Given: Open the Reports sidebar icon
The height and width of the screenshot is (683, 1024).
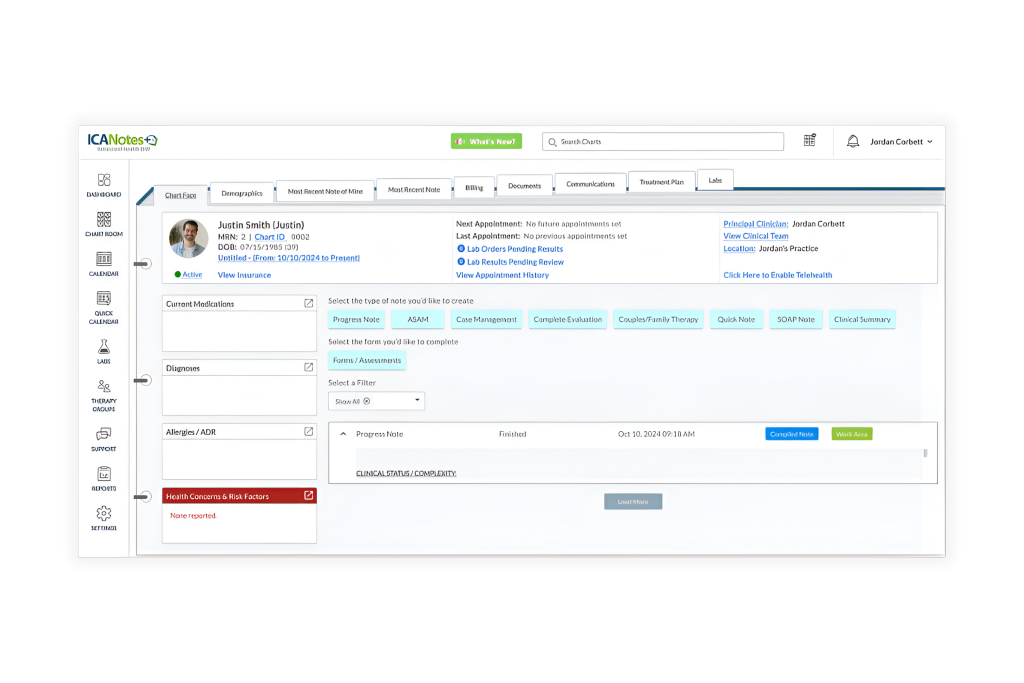Looking at the screenshot, I should click(104, 475).
